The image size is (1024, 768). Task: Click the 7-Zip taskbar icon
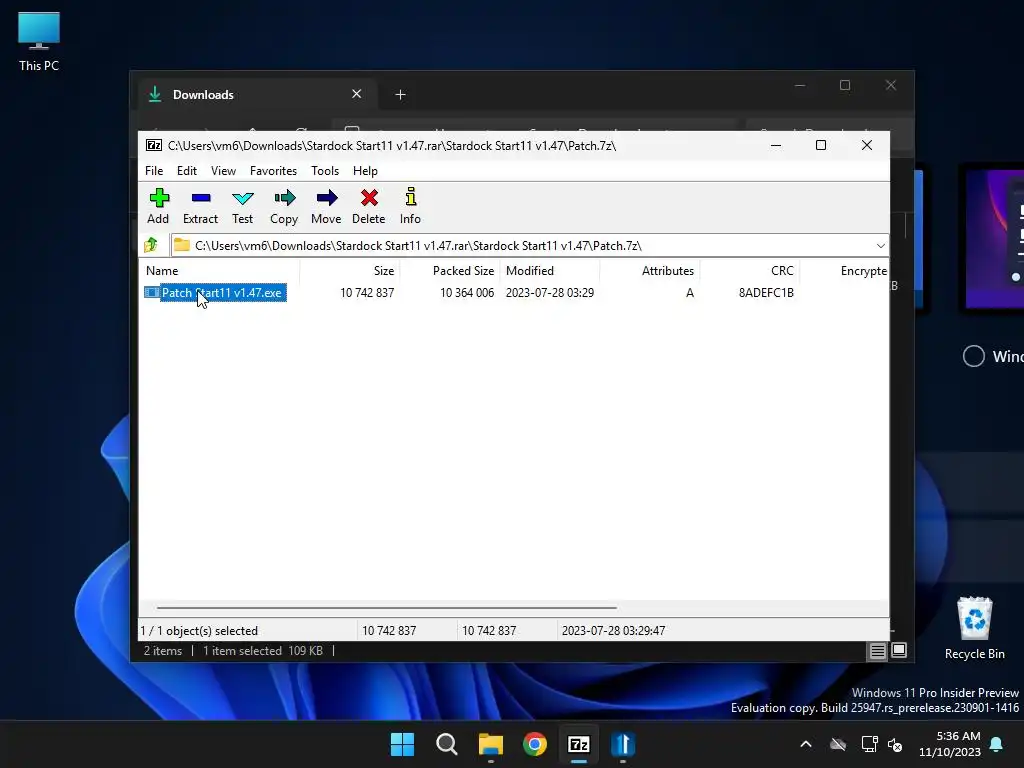click(579, 744)
